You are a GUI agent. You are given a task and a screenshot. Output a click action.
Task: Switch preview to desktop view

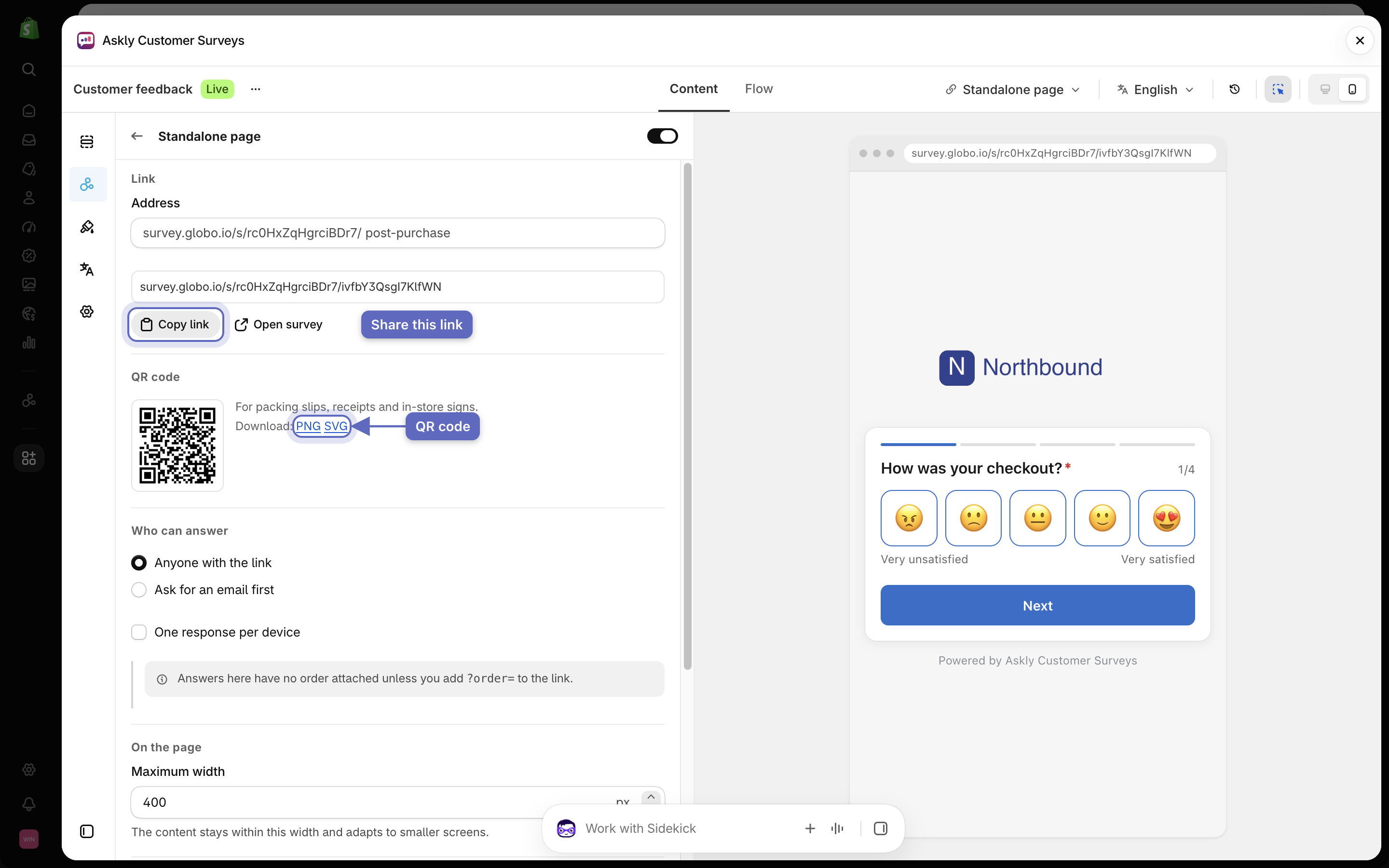[1325, 89]
